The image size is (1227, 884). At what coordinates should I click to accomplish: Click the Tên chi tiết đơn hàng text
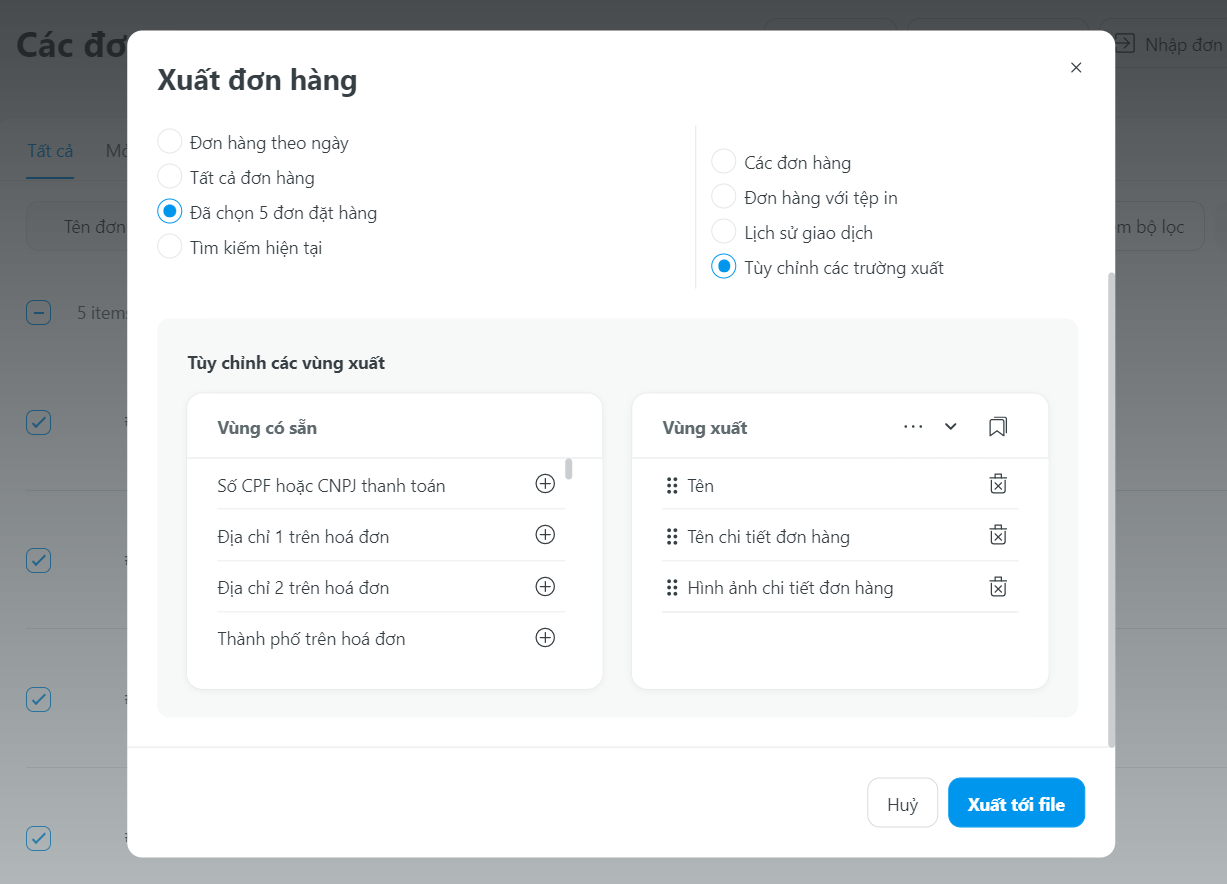pos(768,537)
